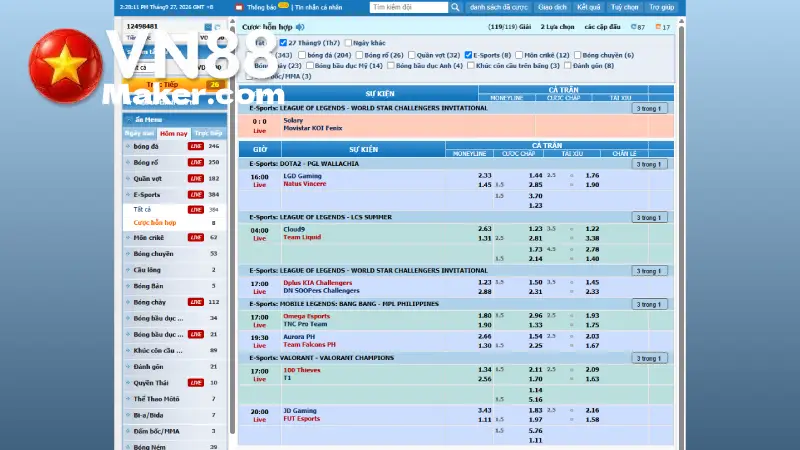Select LGD Gaming moneyline odds 2.33
Image resolution: width=800 pixels, height=450 pixels.
pos(485,176)
